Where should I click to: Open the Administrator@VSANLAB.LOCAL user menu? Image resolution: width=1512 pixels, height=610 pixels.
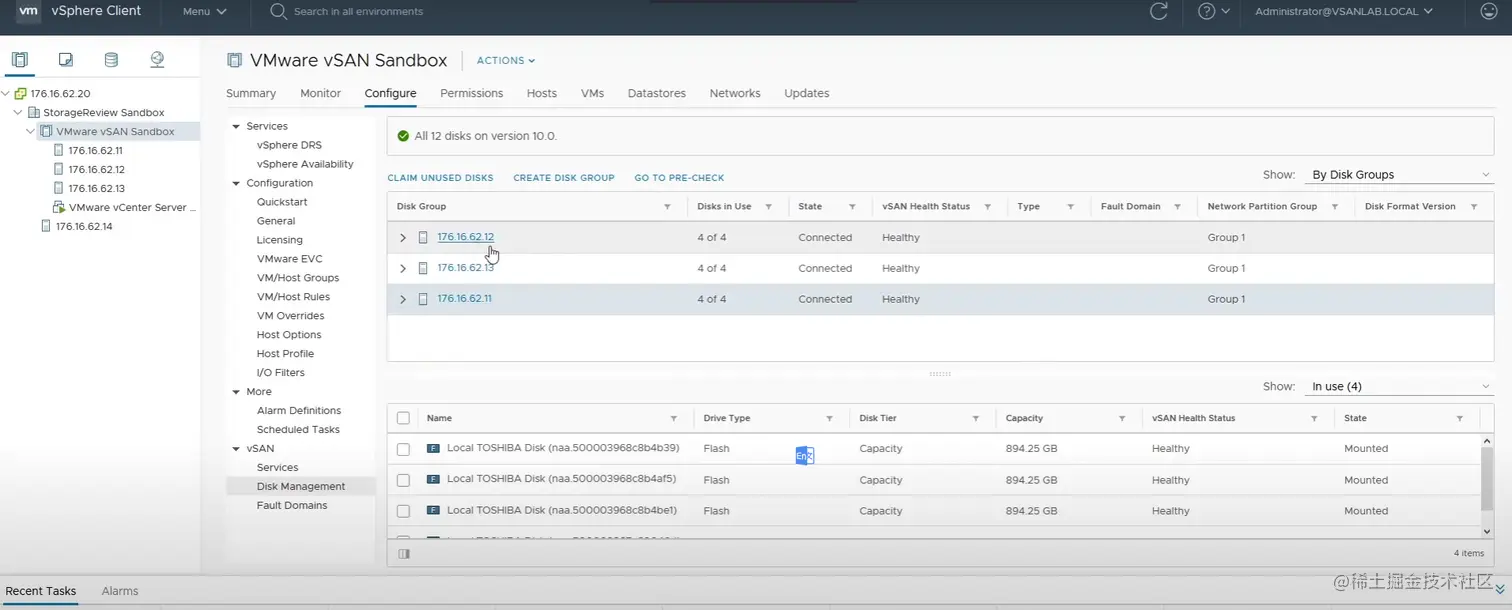pyautogui.click(x=1344, y=11)
